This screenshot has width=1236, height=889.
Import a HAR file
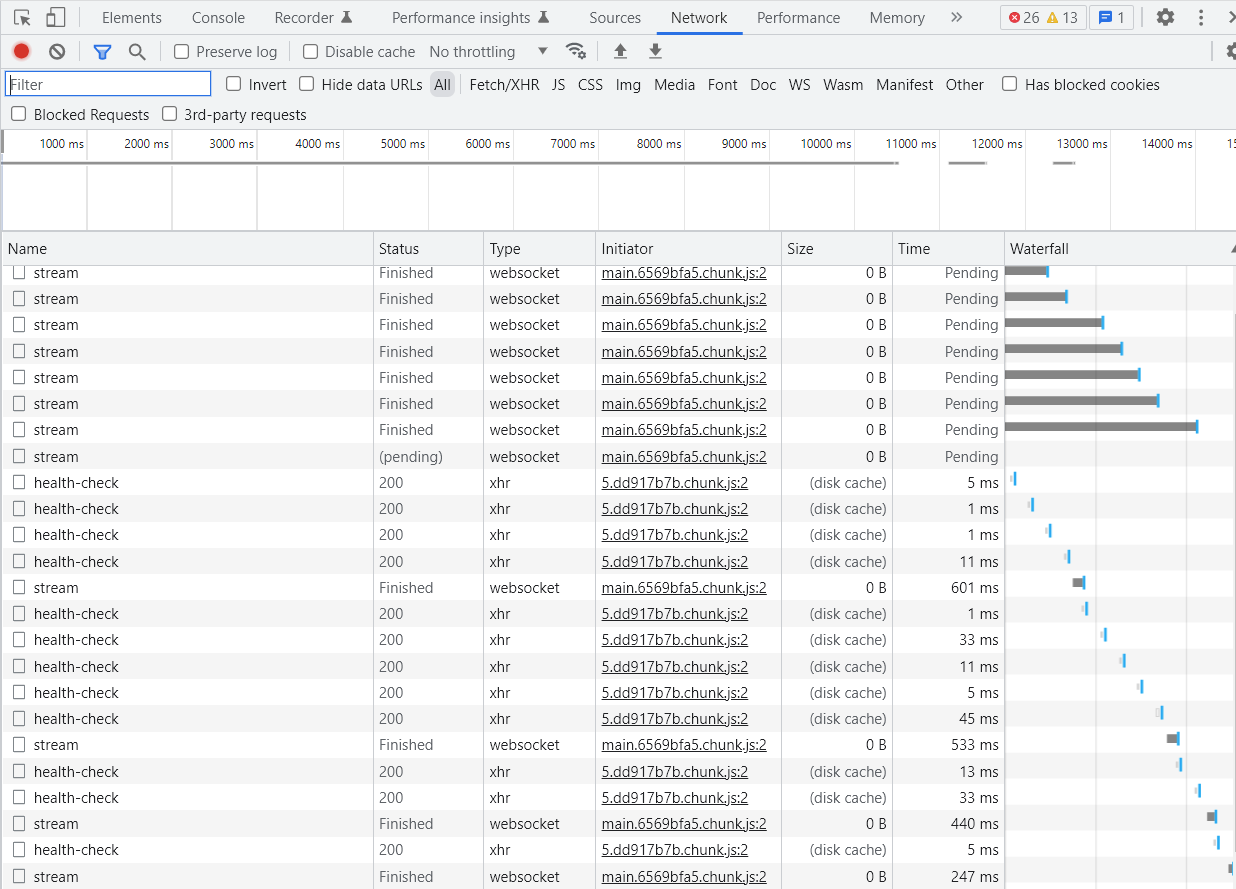619,51
